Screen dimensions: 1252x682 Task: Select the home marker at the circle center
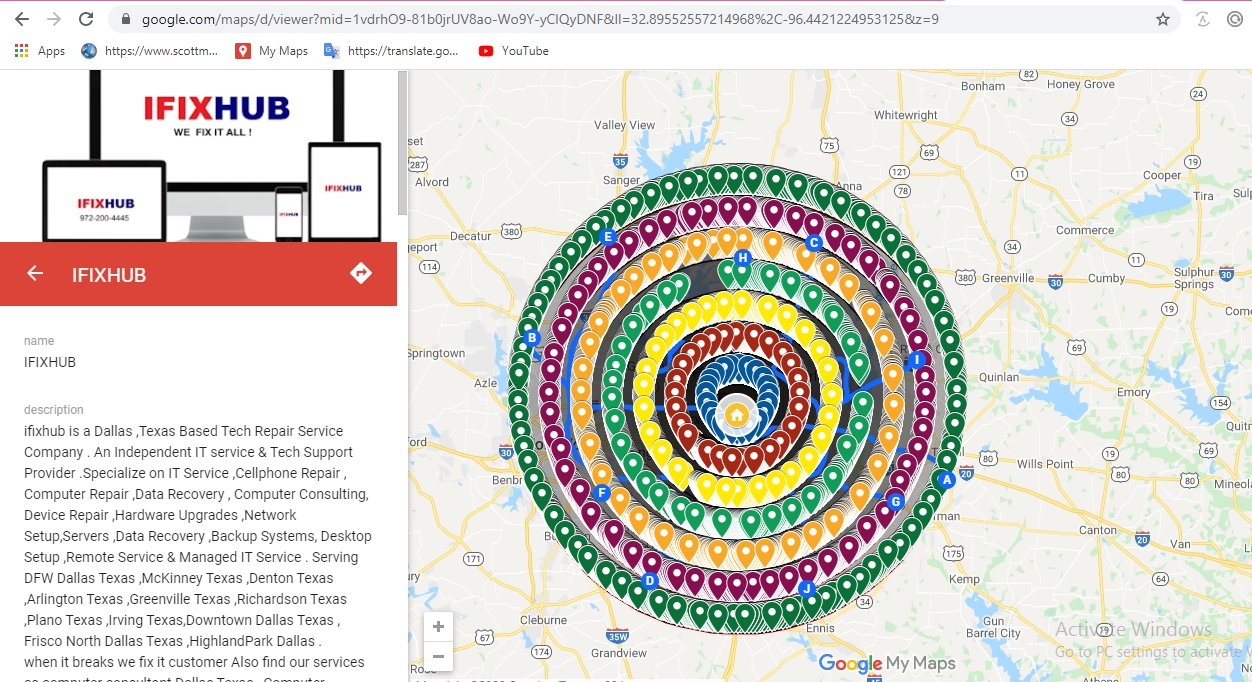pos(737,413)
